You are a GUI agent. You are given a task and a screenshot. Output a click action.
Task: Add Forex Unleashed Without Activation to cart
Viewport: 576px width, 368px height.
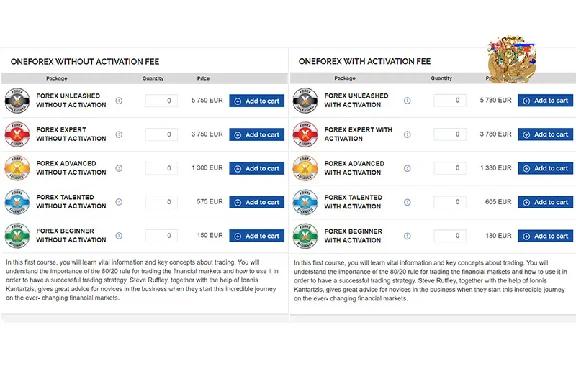(256, 101)
